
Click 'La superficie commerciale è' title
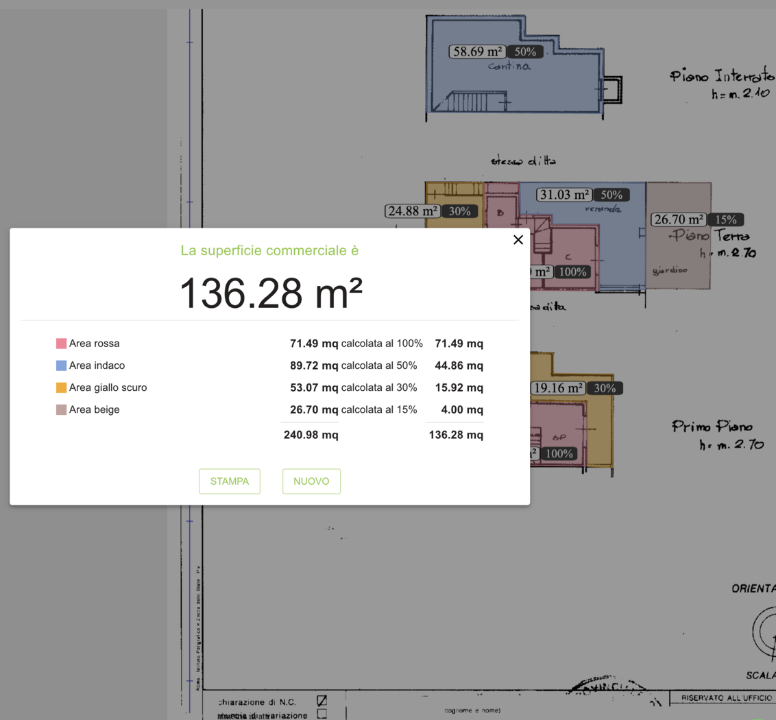point(270,250)
